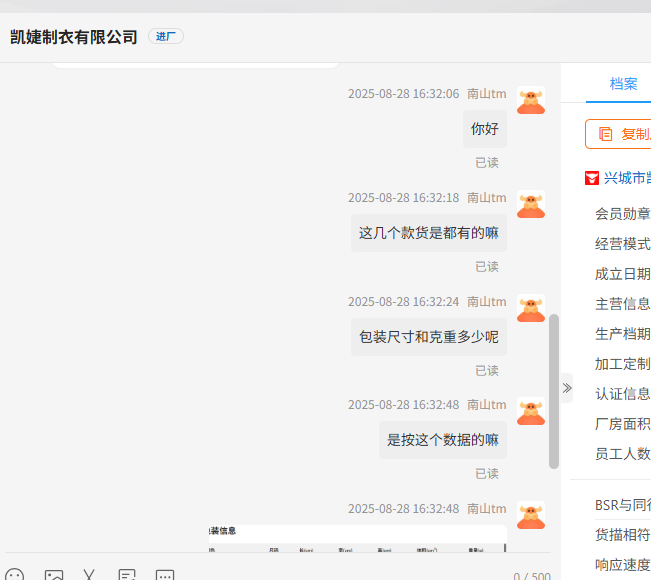
Task: Click the 进厂 tag button
Action: tap(166, 36)
